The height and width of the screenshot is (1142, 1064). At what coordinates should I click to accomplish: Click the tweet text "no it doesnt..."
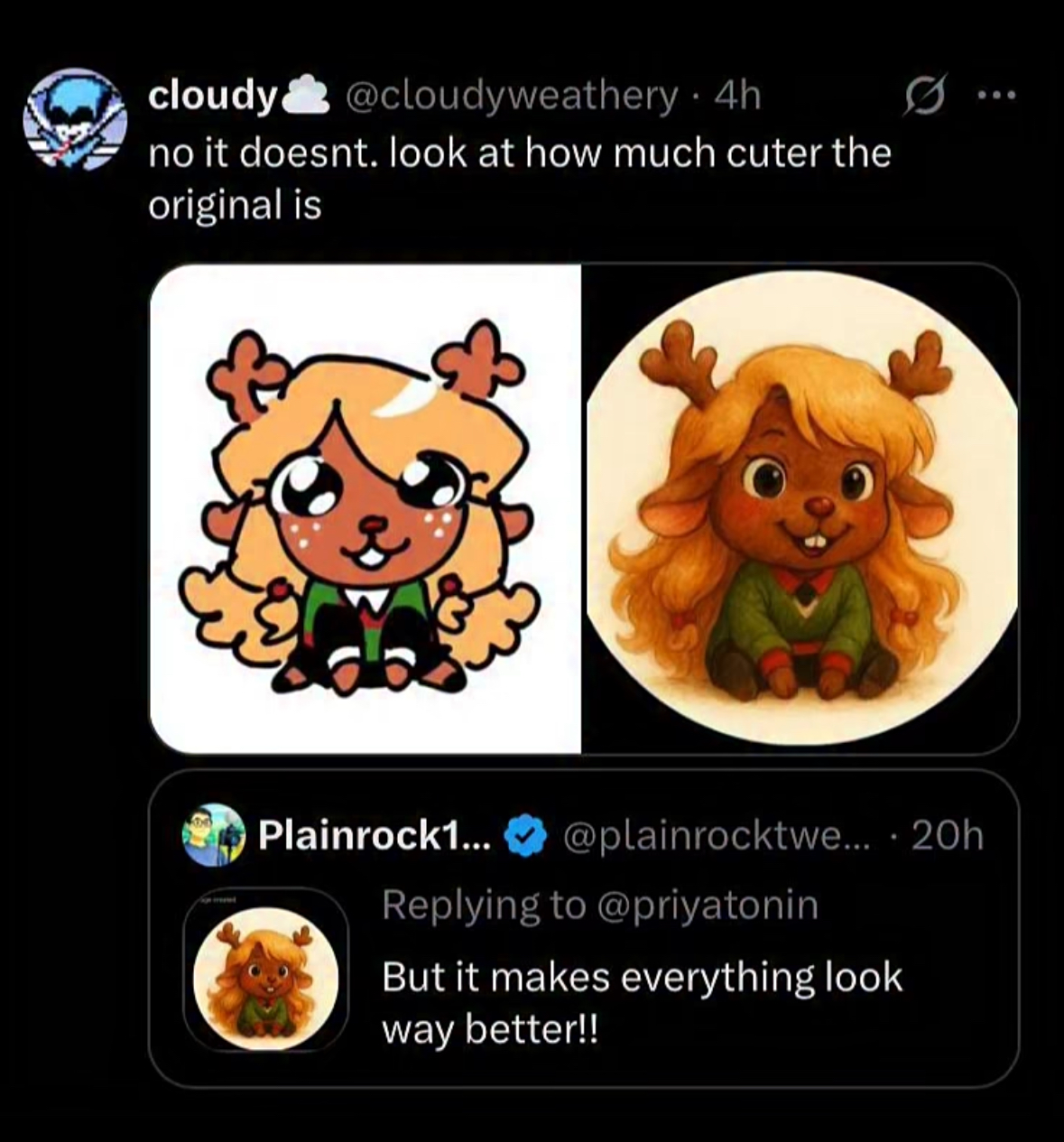point(519,179)
